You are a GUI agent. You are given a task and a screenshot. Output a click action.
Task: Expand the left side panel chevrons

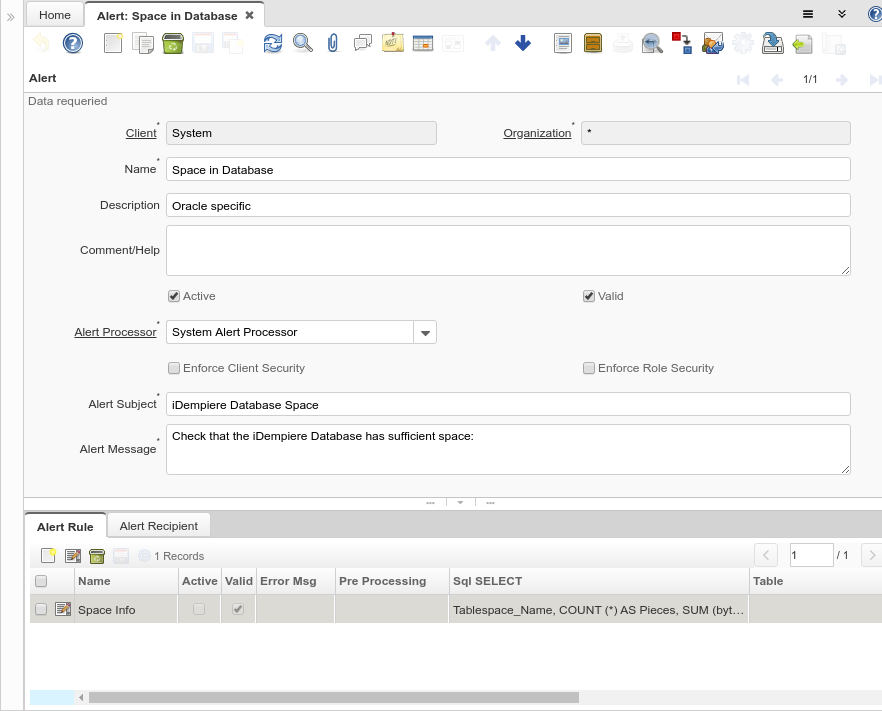coord(11,17)
